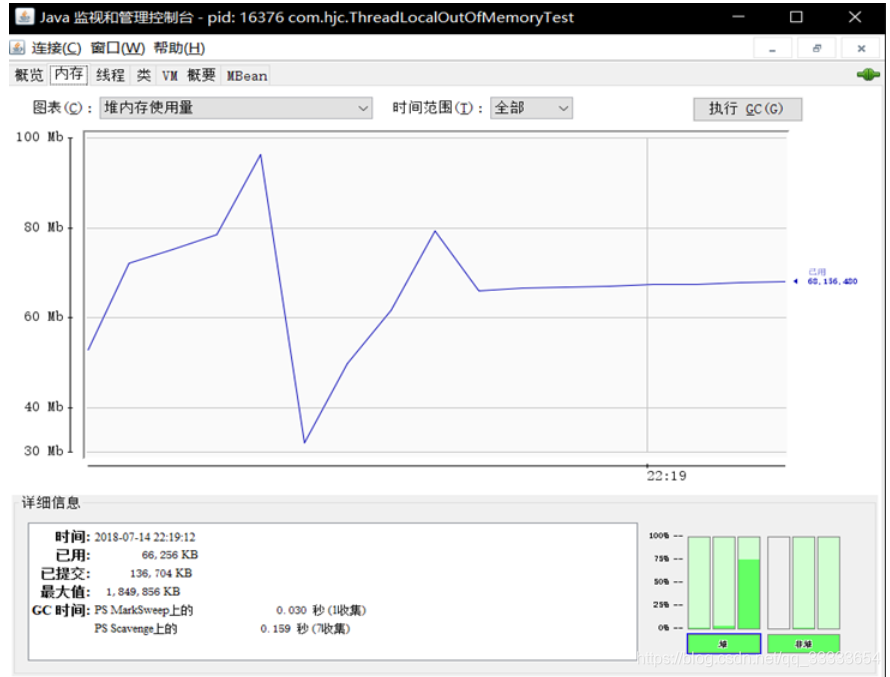Click the 0.030 秒 (1收集) value

coord(321,610)
